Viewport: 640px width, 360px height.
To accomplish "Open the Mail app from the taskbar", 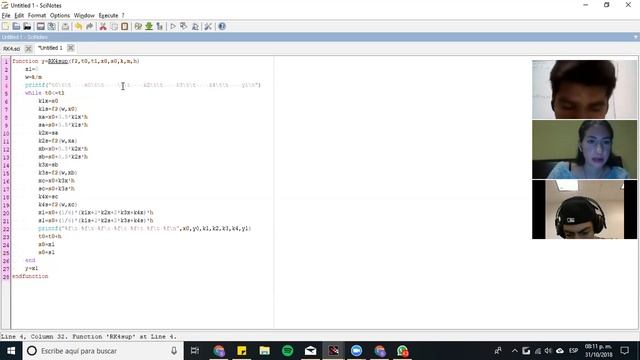I will [x=310, y=351].
